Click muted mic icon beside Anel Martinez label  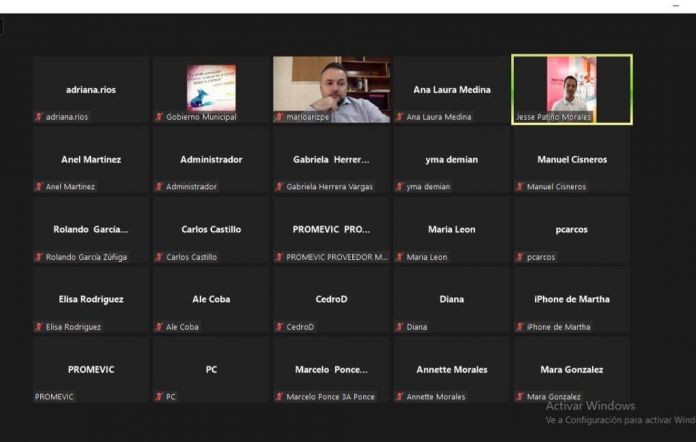[39, 187]
